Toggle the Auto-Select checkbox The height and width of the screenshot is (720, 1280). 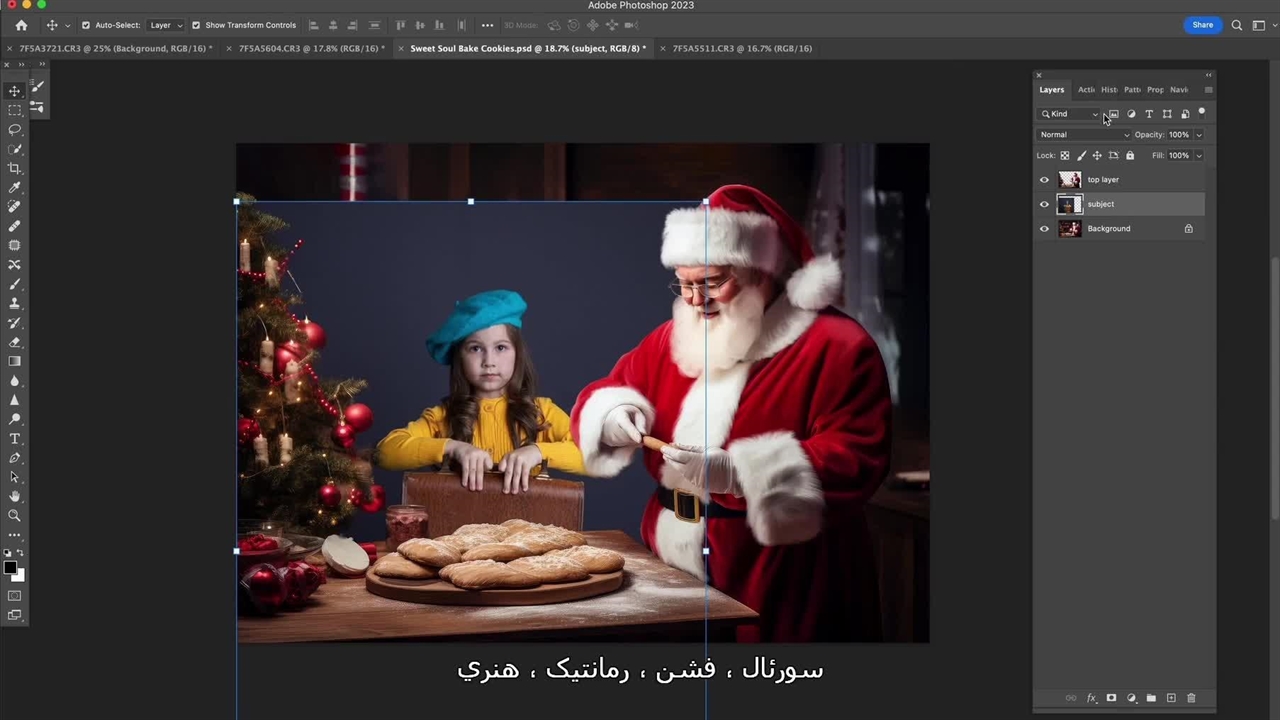(85, 25)
